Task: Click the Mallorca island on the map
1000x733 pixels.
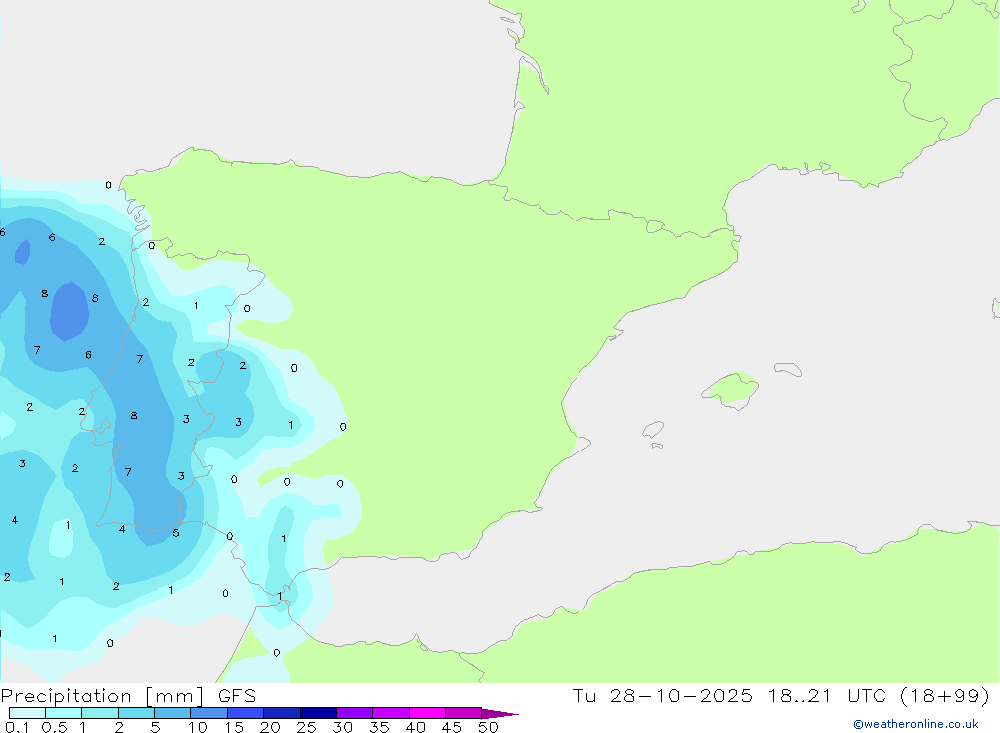Action: point(731,389)
